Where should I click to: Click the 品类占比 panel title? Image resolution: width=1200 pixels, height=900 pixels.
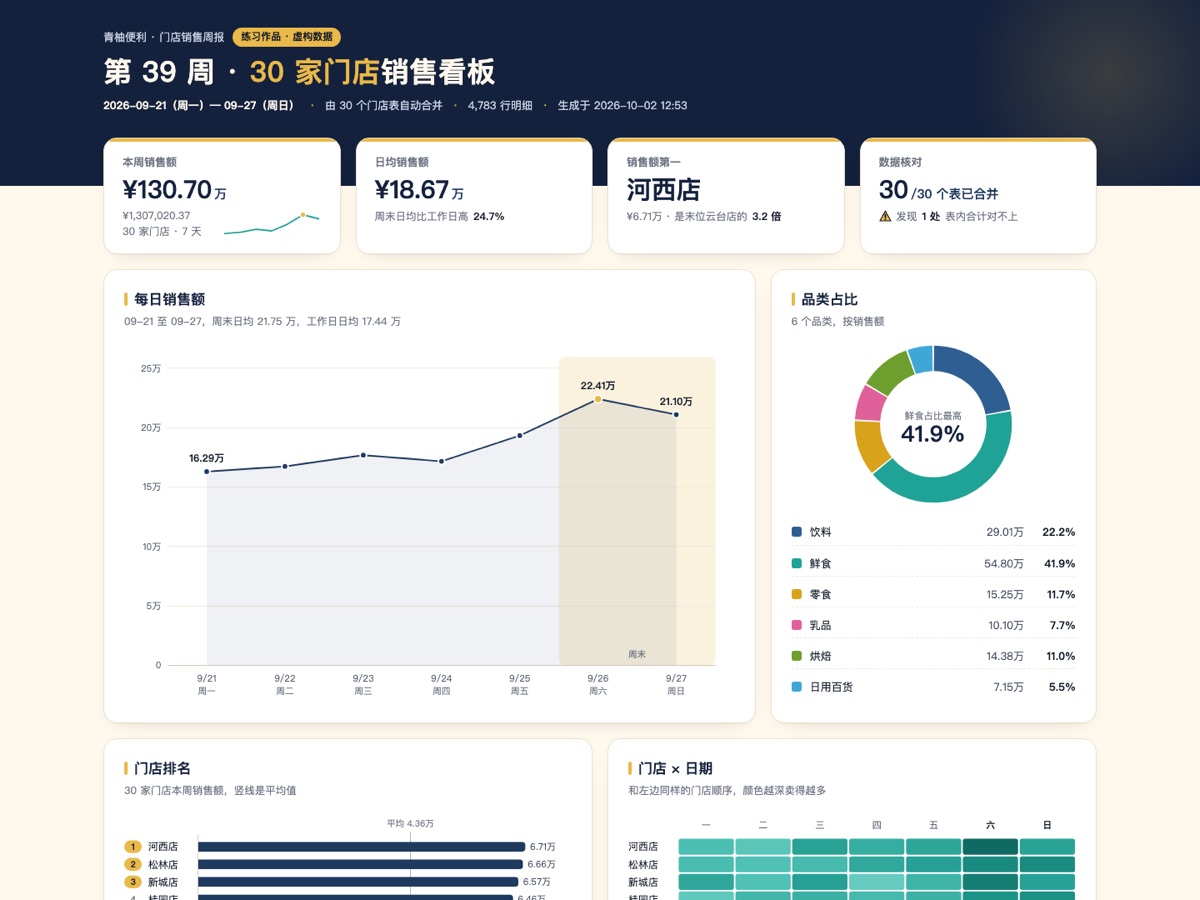[830, 299]
